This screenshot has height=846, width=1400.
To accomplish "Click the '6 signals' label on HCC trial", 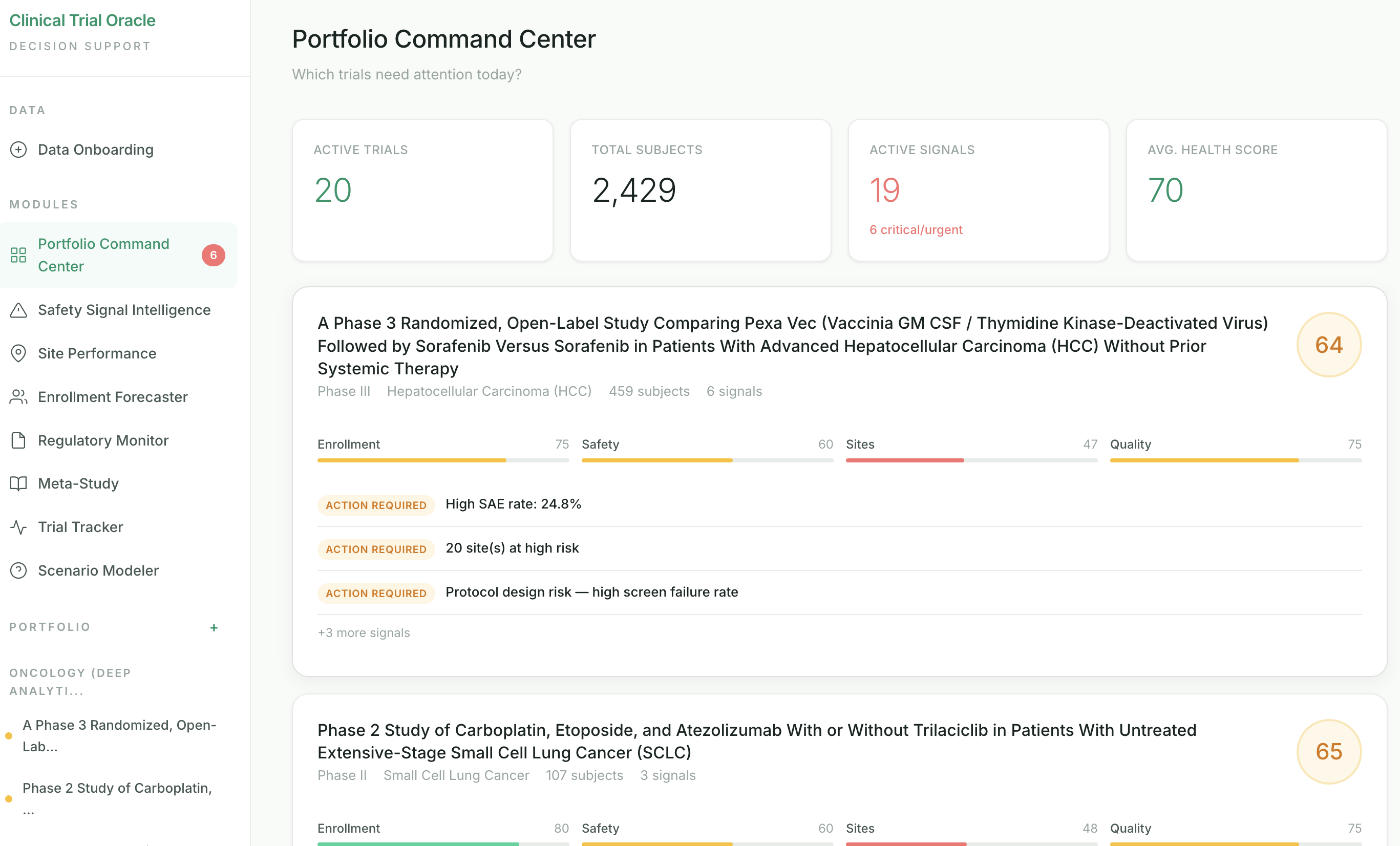I will (x=734, y=391).
